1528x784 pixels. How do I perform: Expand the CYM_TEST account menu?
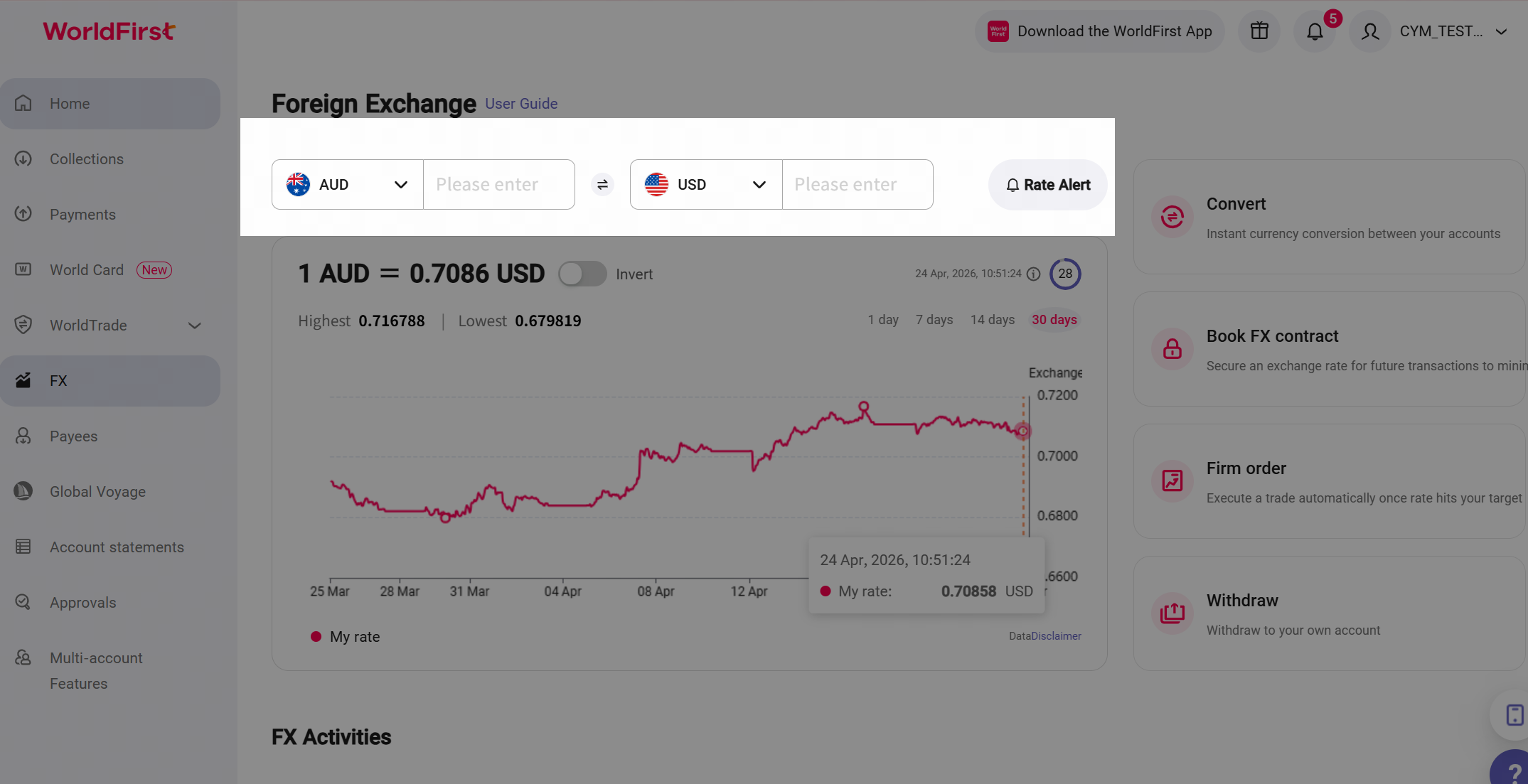1501,31
